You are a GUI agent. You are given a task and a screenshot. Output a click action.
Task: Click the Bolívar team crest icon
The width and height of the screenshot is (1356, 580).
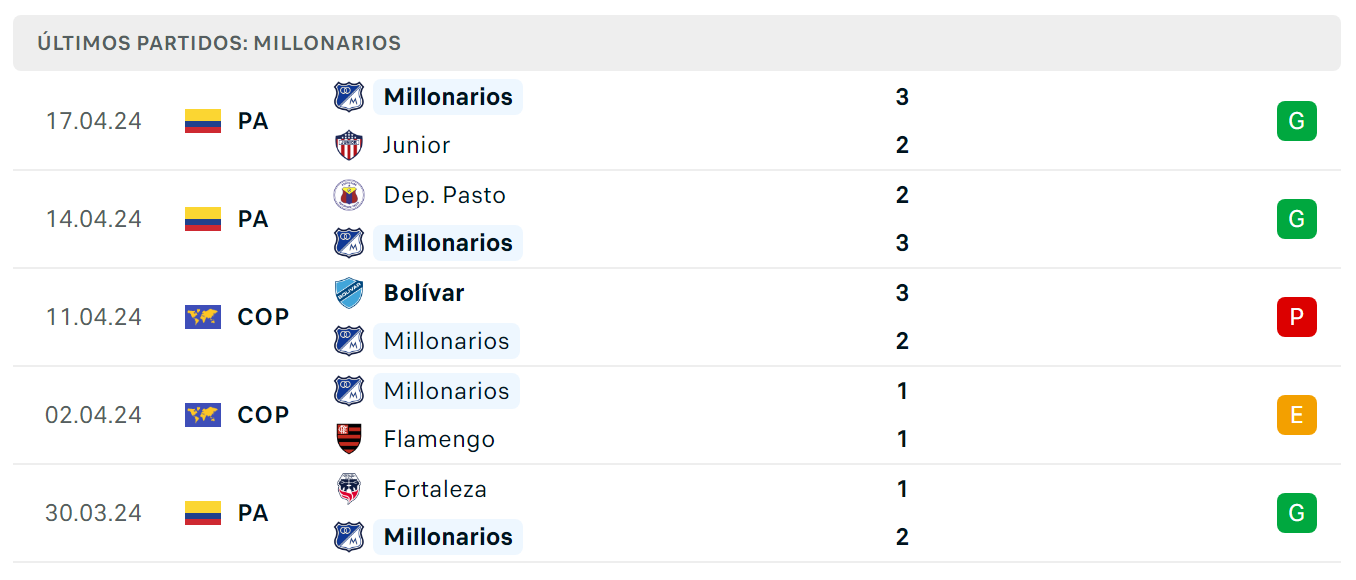[348, 293]
